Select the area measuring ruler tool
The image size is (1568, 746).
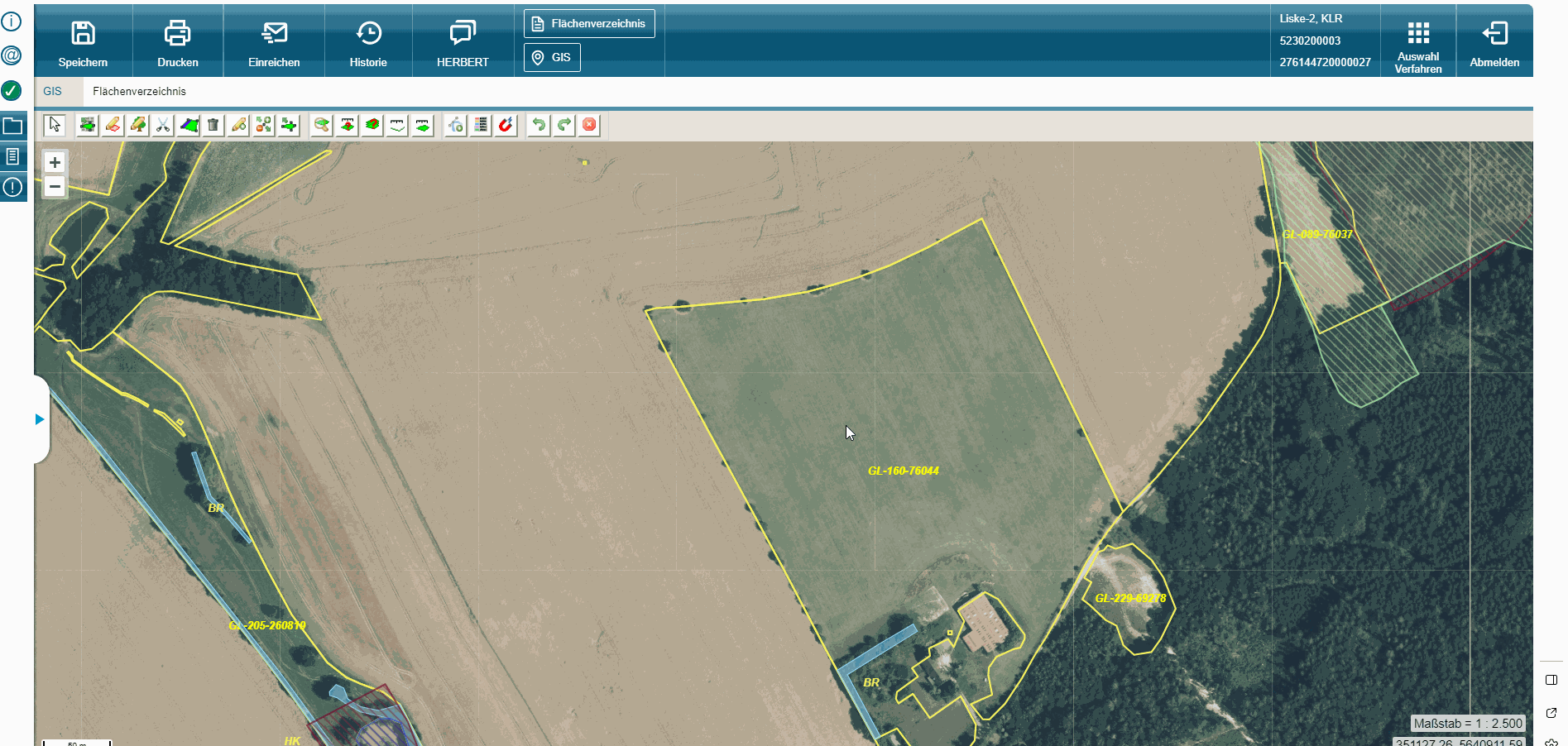(423, 125)
